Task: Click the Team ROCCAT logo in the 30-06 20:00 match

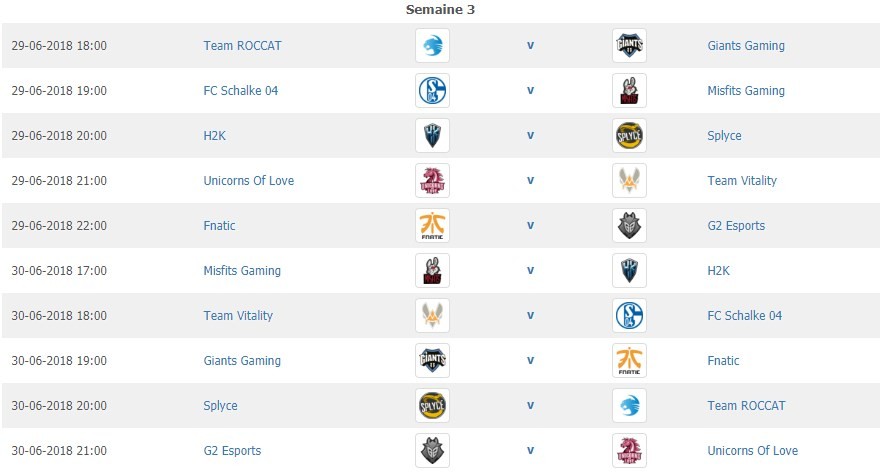Action: click(629, 405)
